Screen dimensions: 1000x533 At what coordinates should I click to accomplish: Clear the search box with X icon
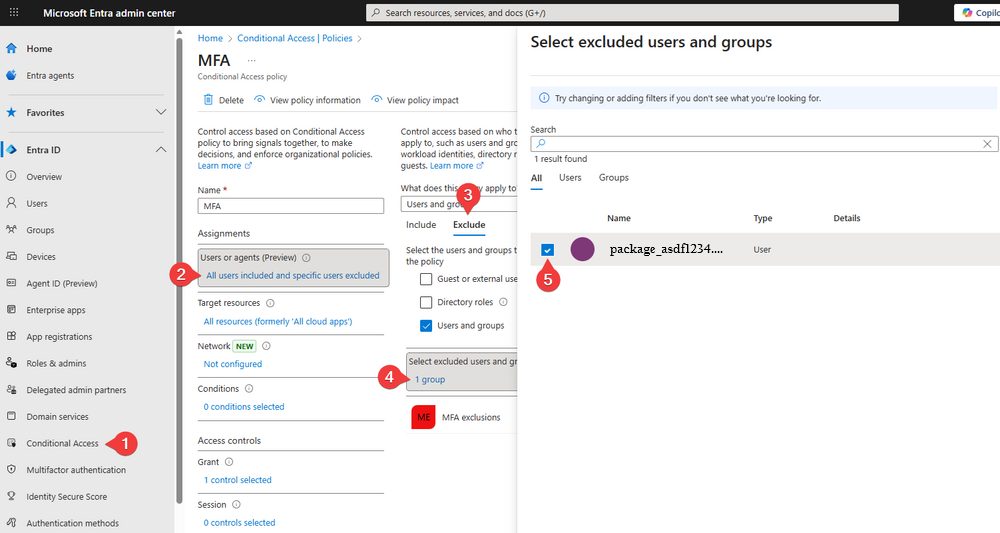(987, 144)
